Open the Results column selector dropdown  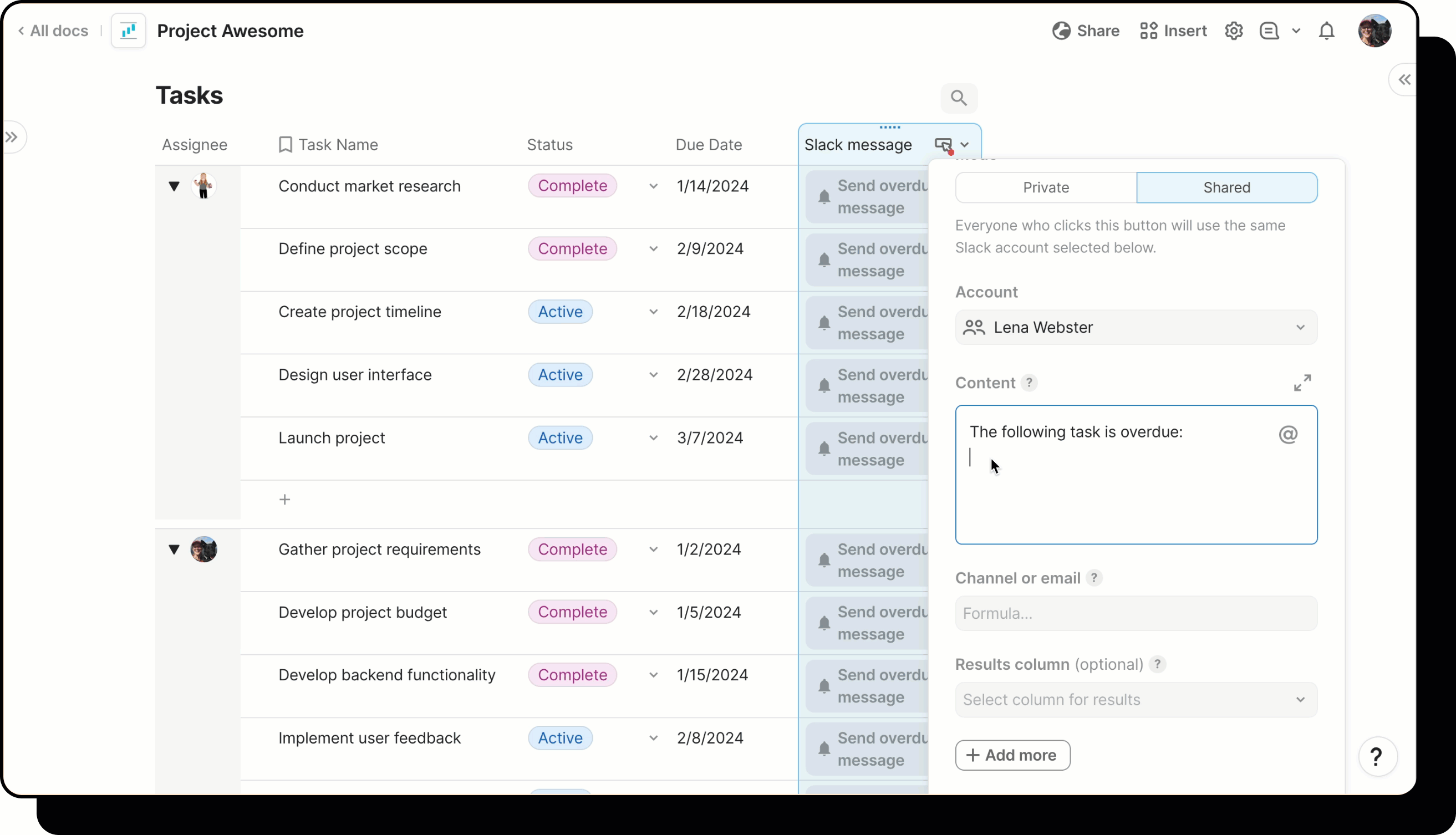point(1136,700)
